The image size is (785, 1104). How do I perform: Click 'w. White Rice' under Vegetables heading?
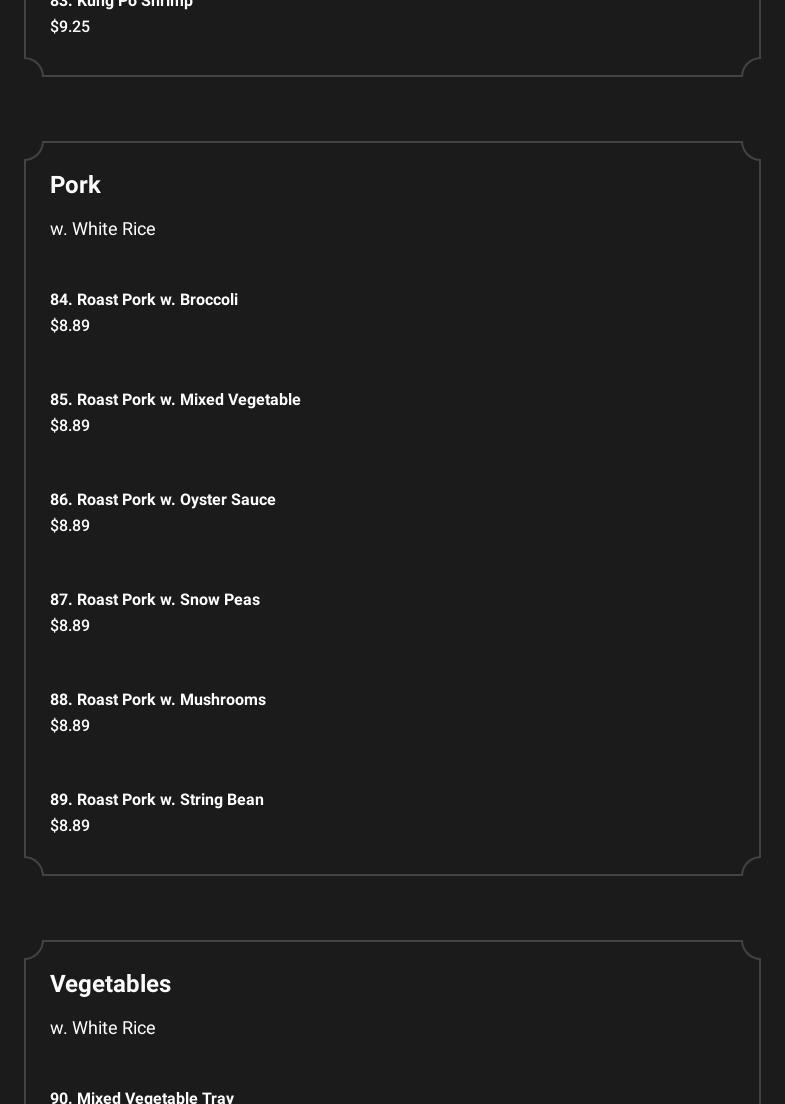coord(103,1028)
